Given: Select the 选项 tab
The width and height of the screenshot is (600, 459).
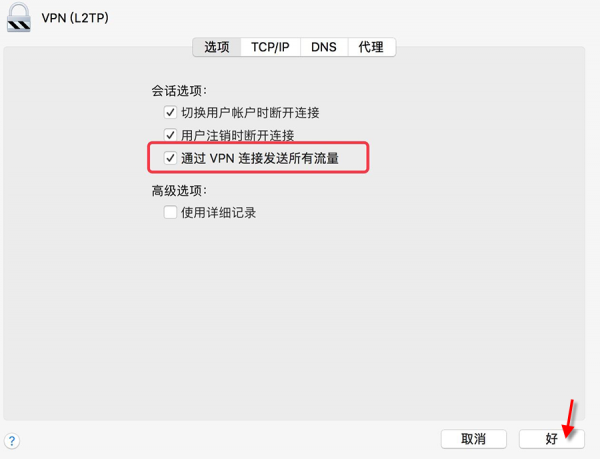Looking at the screenshot, I should pyautogui.click(x=217, y=47).
